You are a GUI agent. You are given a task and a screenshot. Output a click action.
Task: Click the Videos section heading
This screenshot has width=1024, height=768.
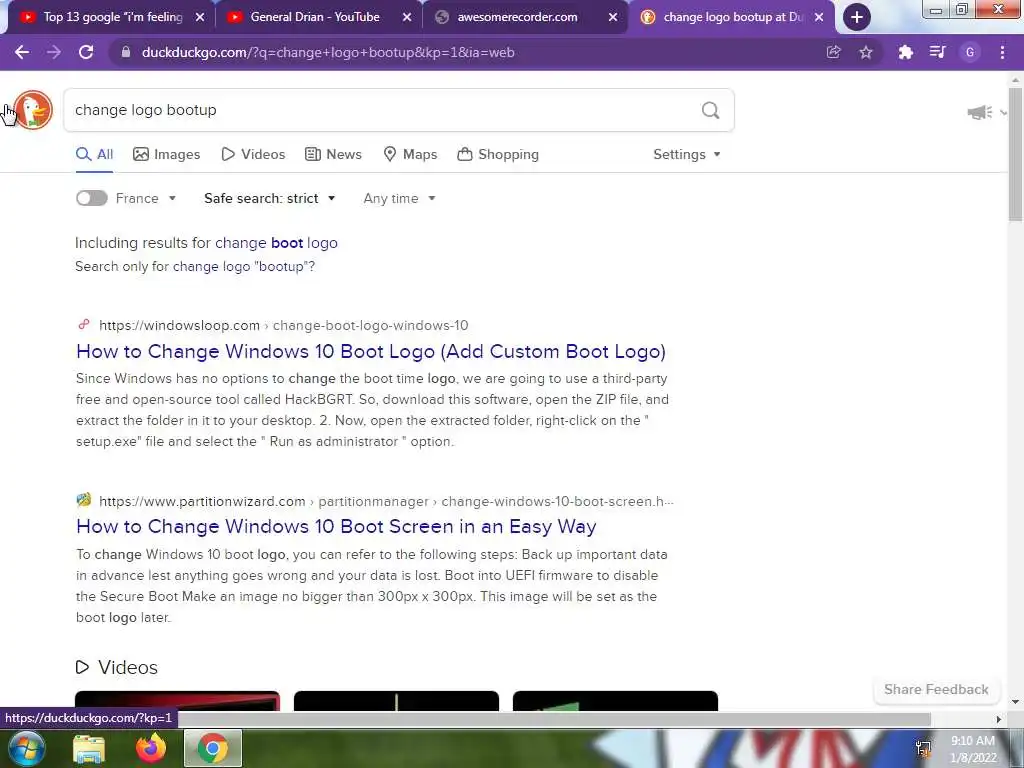point(117,667)
